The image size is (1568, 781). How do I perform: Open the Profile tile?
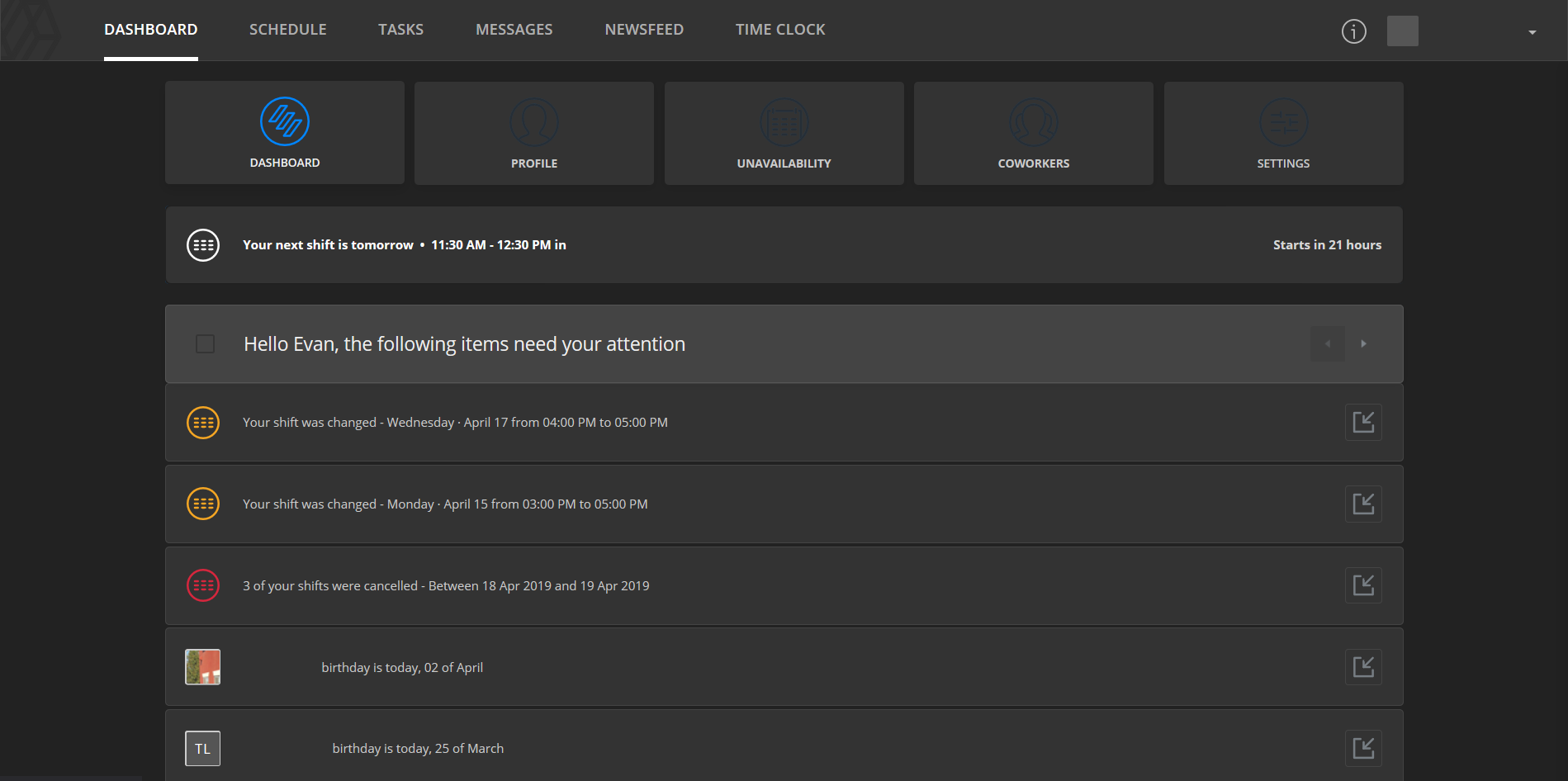click(534, 133)
